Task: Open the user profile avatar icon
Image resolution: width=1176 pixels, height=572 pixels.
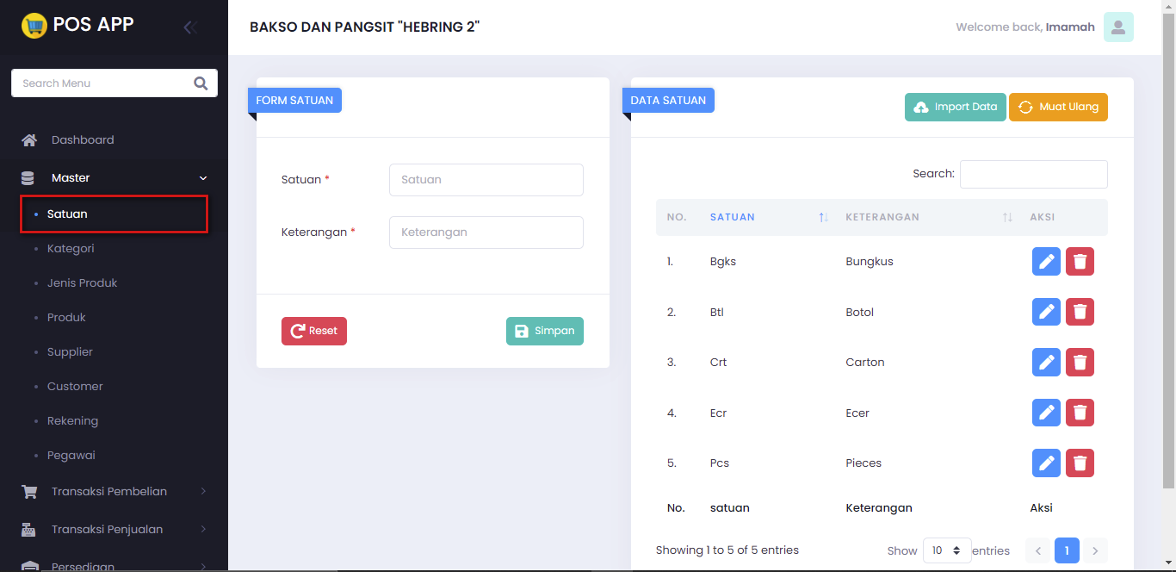Action: [x=1118, y=27]
